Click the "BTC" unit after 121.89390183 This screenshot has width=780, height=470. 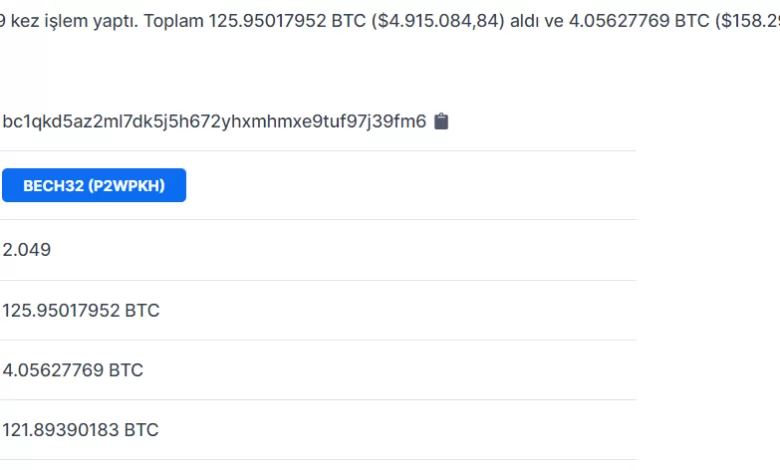142,430
